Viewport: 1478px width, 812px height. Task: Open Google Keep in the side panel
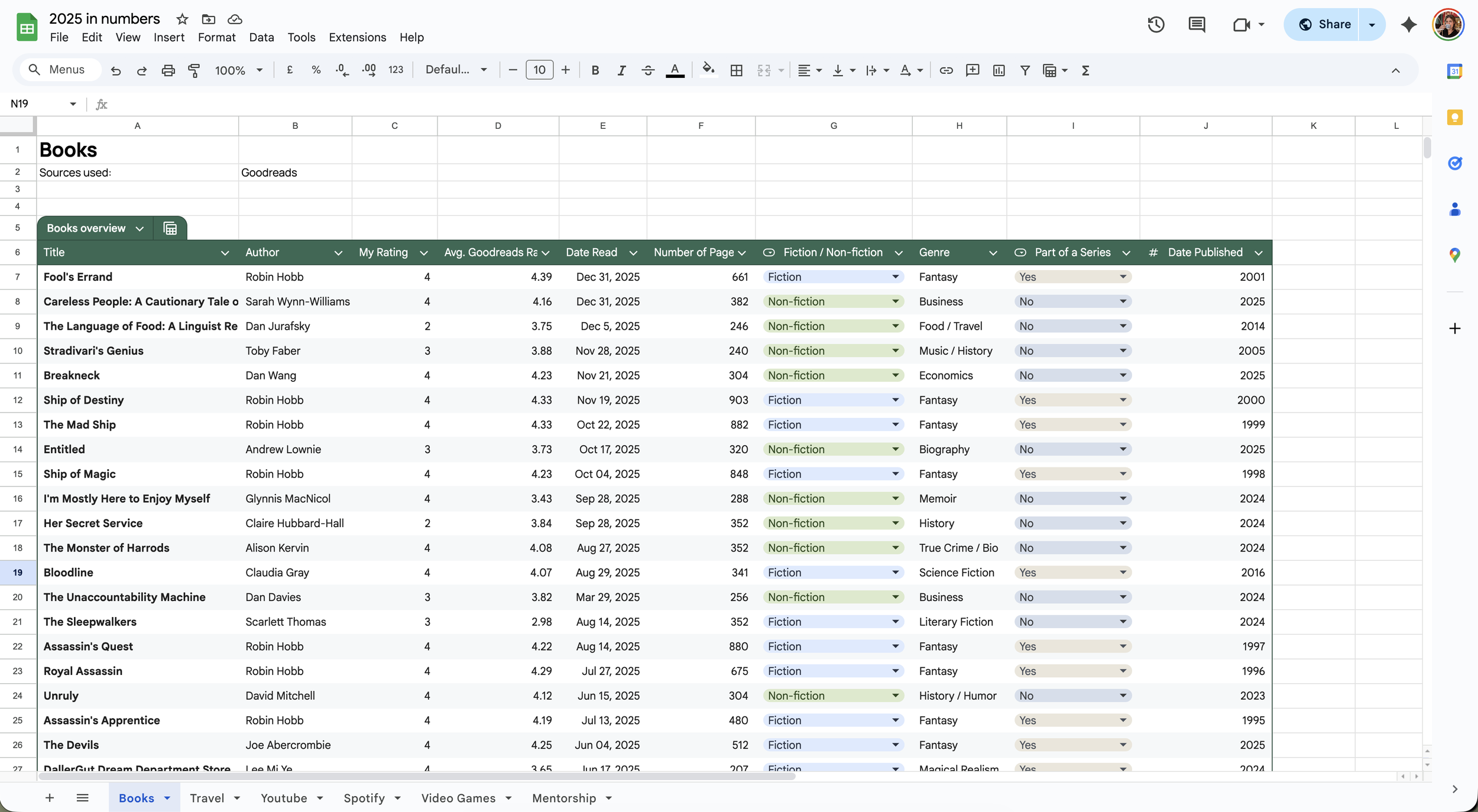pos(1454,118)
